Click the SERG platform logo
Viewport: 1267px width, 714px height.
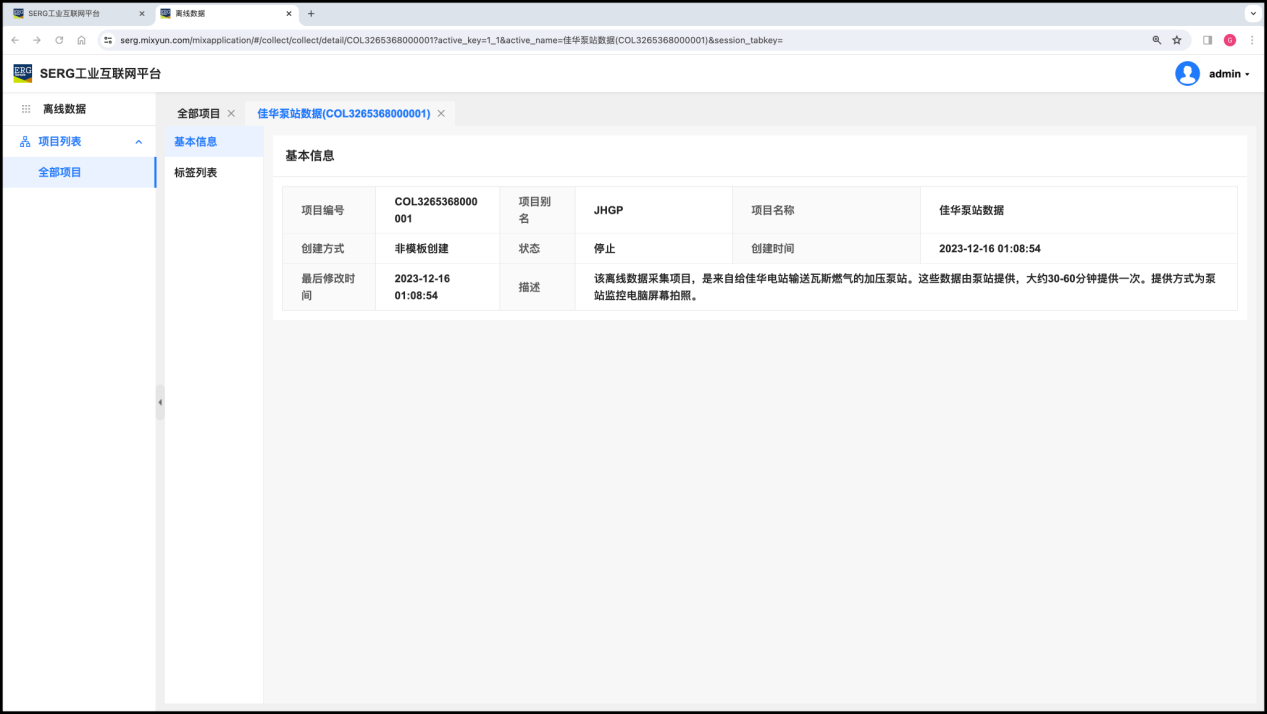pyautogui.click(x=22, y=73)
